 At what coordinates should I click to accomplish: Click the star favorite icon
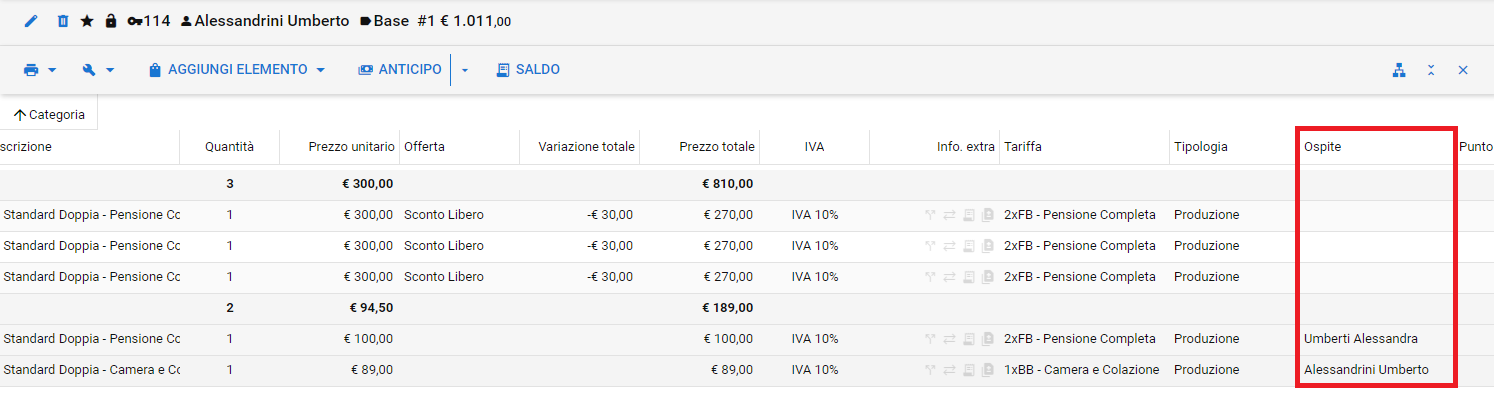pyautogui.click(x=87, y=21)
